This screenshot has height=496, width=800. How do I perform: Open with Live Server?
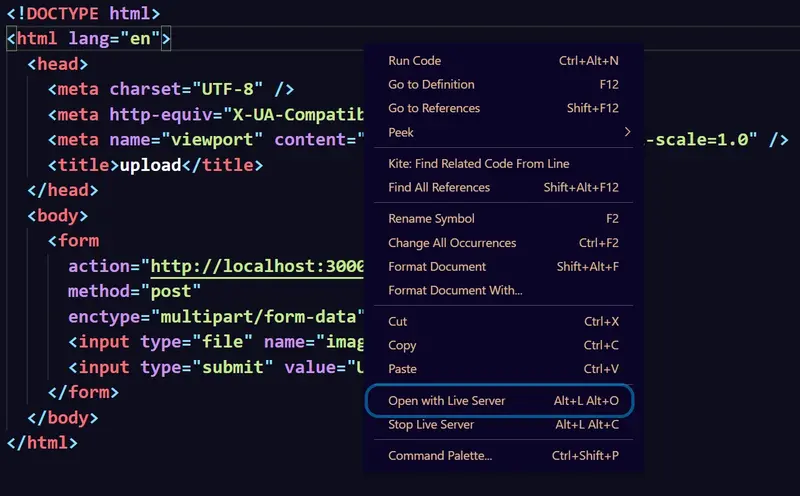pos(447,401)
